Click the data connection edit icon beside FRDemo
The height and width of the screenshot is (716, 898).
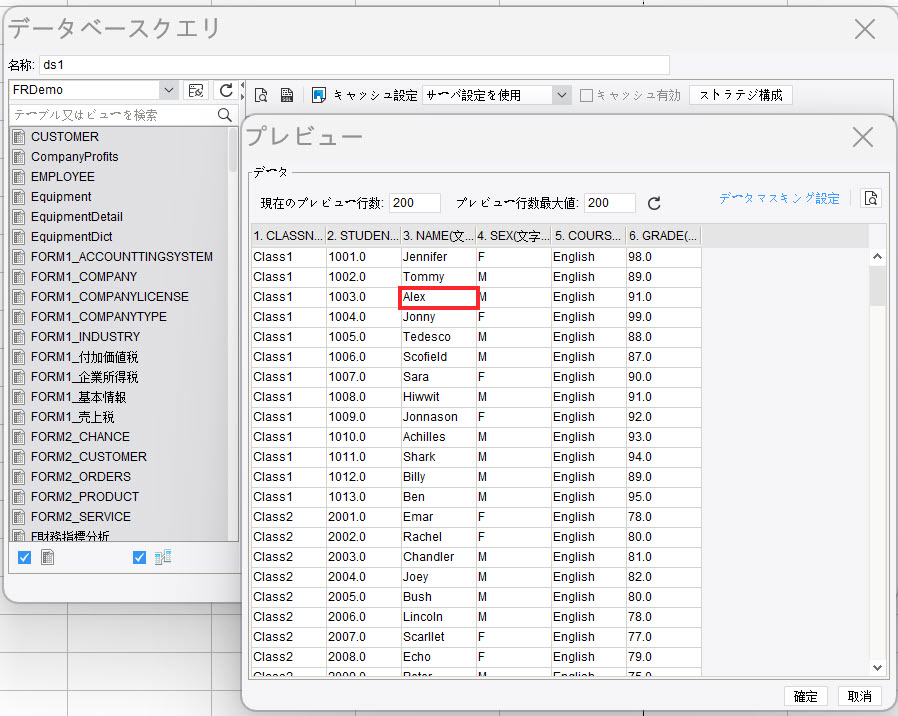click(196, 91)
